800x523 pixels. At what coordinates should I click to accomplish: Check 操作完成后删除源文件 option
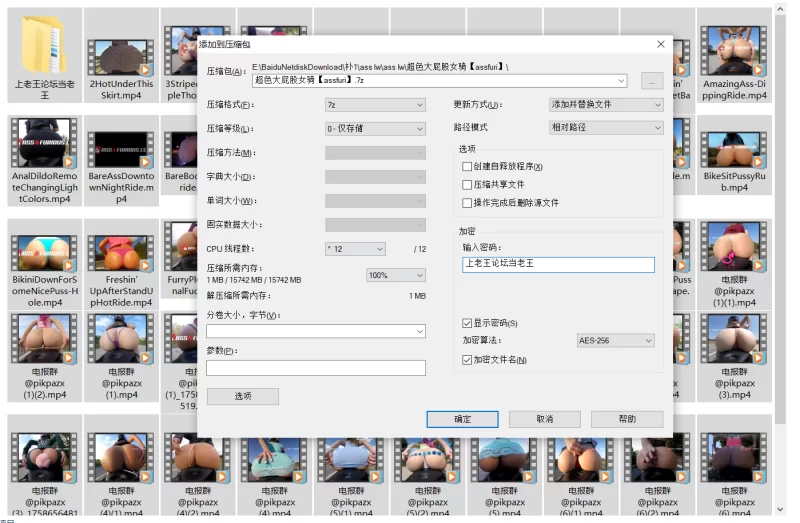pos(467,203)
